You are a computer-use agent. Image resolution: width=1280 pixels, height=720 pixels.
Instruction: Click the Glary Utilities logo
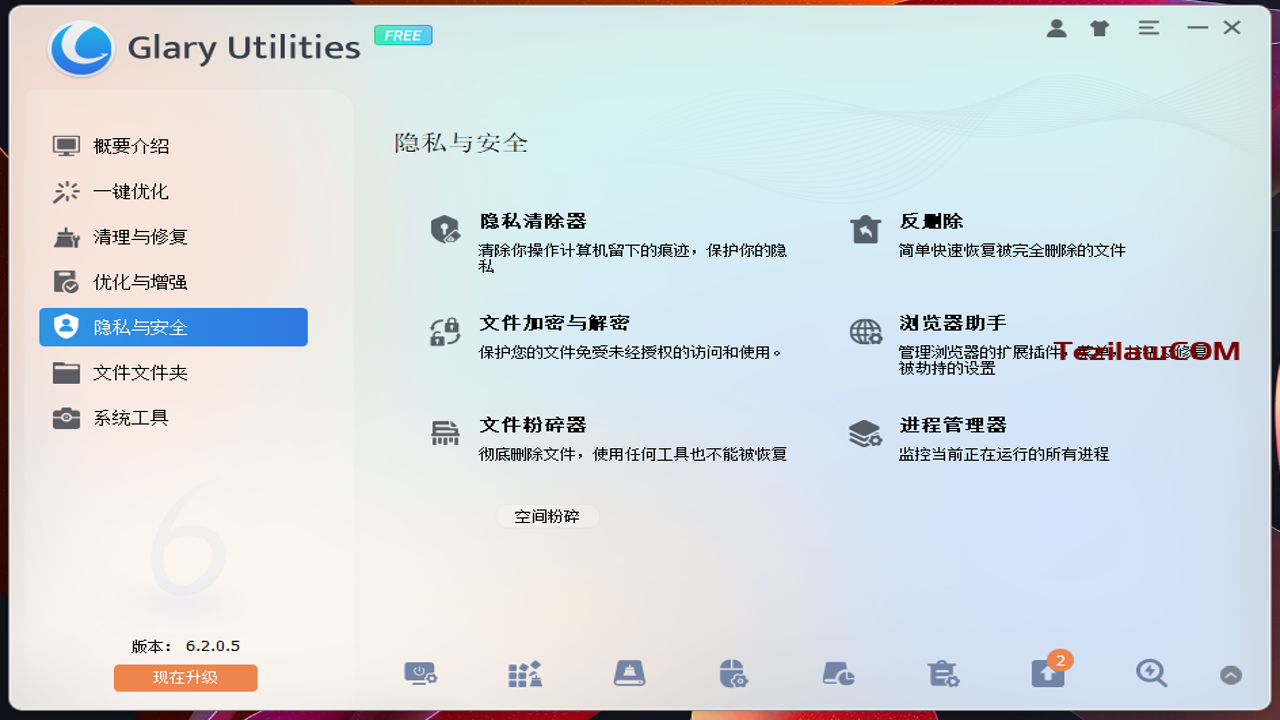coord(81,48)
